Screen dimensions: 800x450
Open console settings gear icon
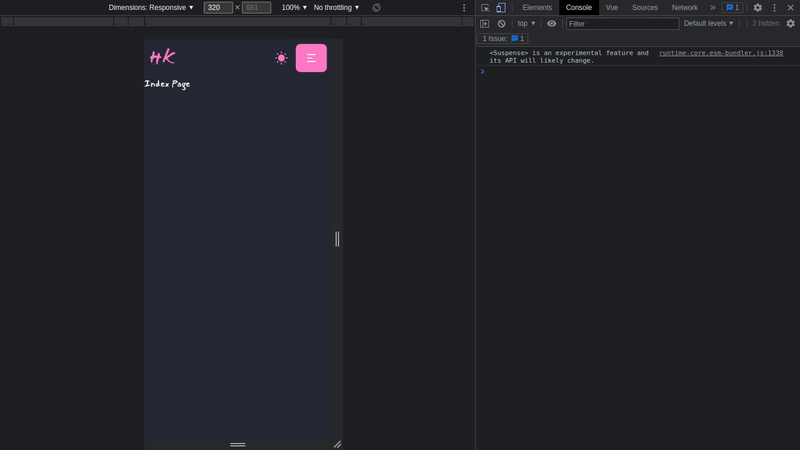coord(790,23)
